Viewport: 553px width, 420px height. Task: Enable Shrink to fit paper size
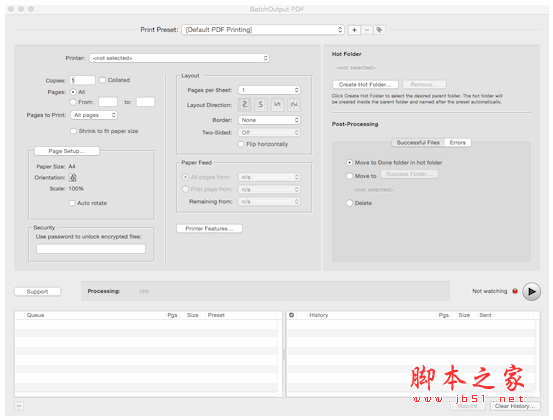[73, 131]
